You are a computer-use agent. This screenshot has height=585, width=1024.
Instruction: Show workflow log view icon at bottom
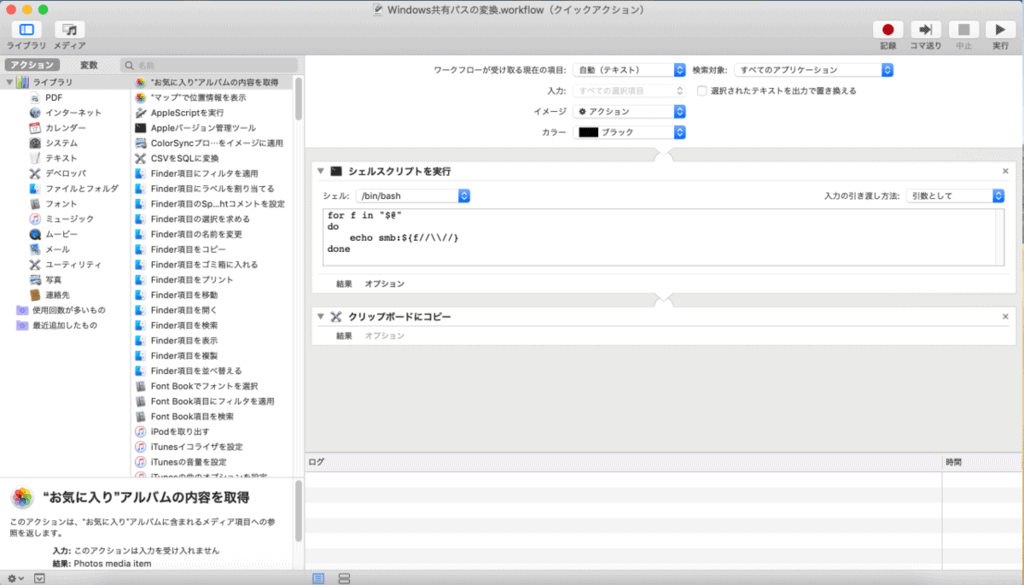(318, 578)
